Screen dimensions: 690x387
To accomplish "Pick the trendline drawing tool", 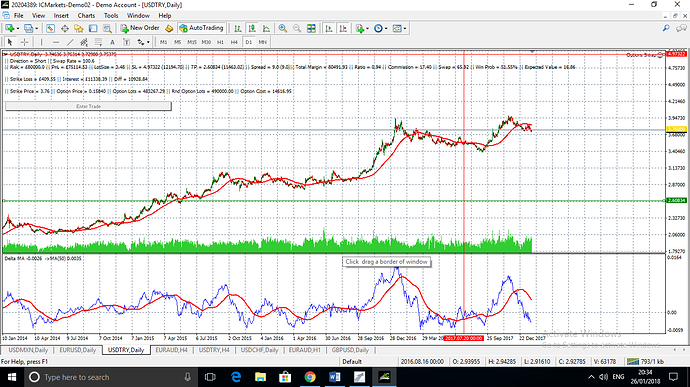I will pos(70,42).
